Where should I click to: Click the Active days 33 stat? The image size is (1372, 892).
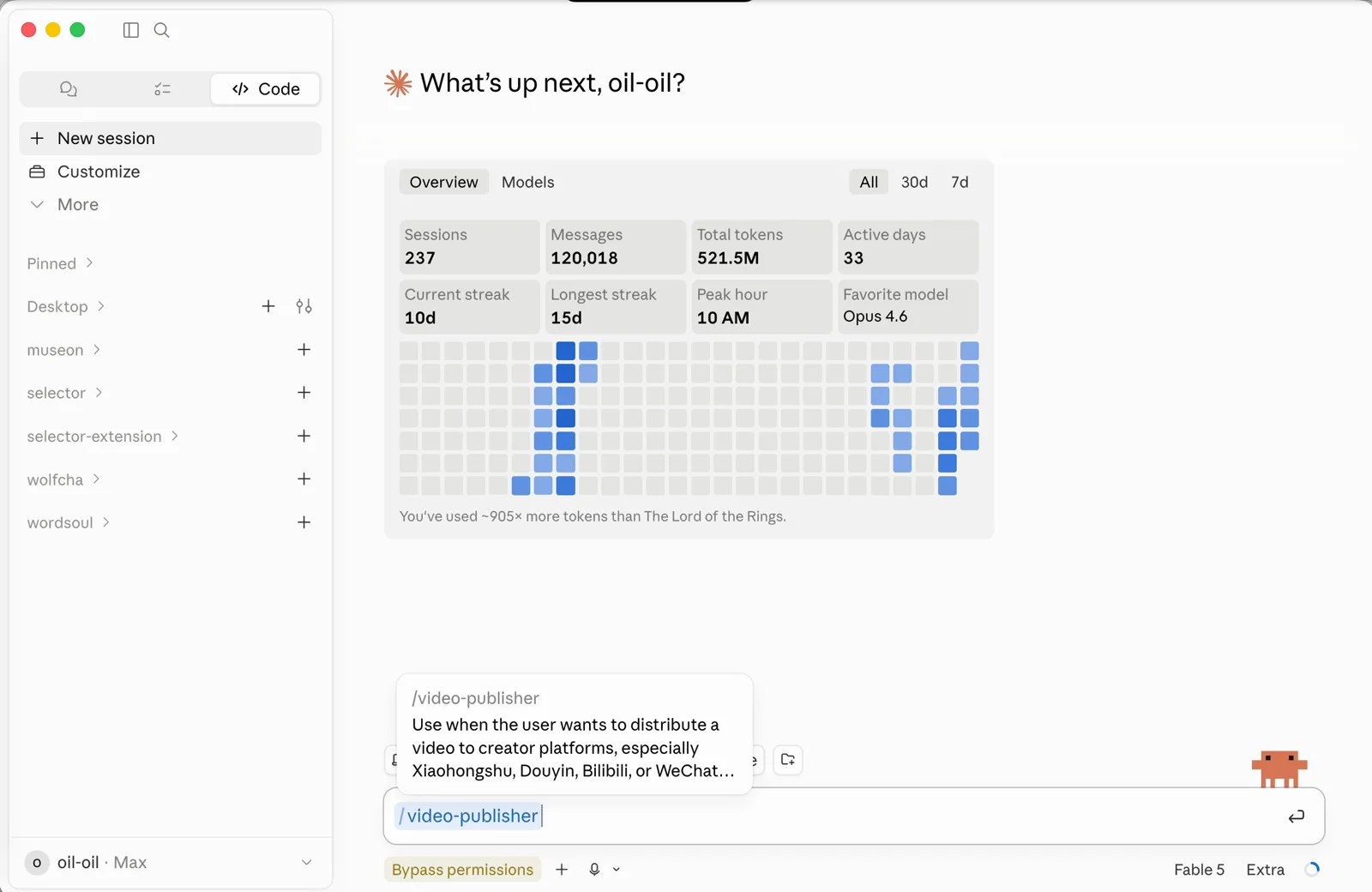[908, 247]
